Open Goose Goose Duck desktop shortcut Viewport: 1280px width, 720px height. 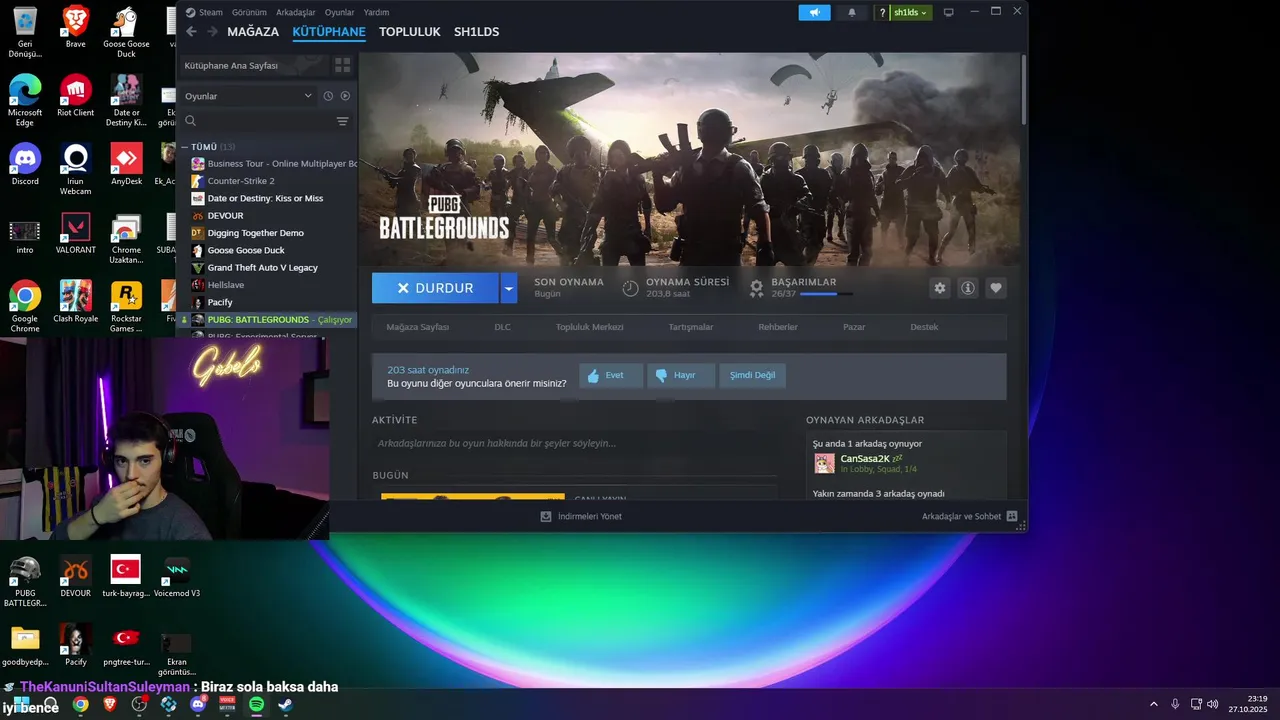(x=126, y=32)
